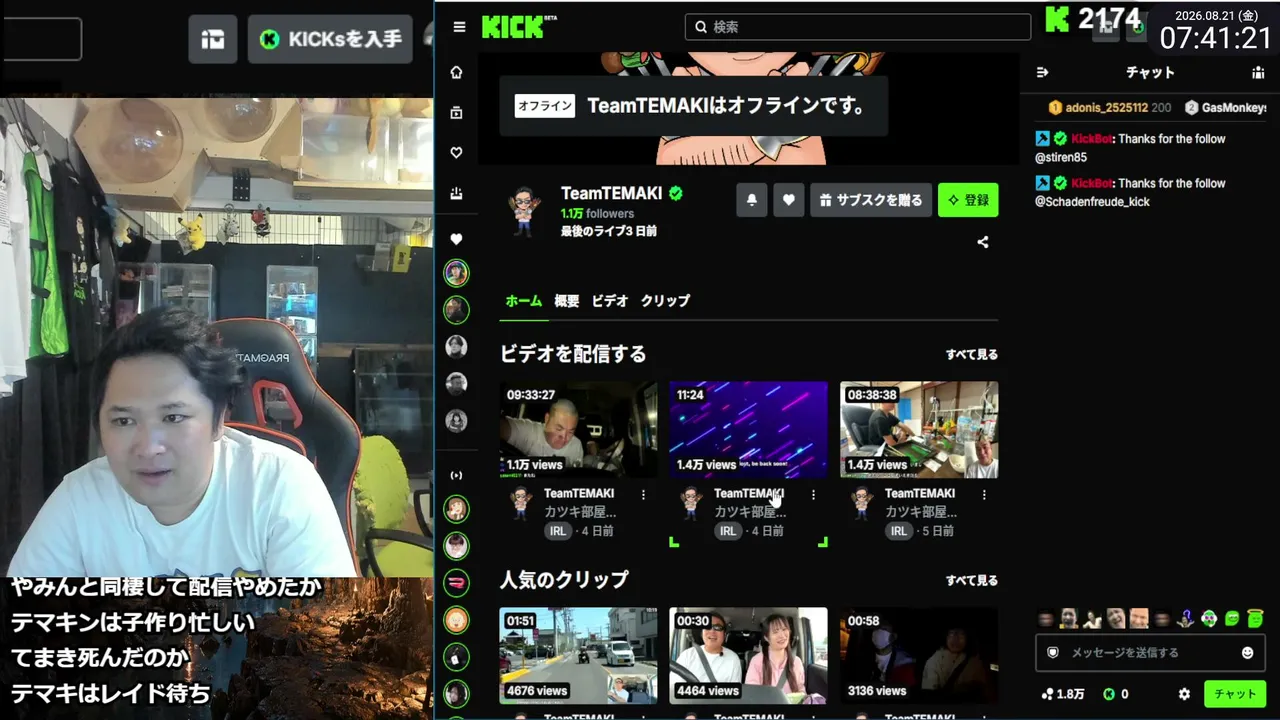Click IRL tag under the 09:33:27 video
Screen dimensions: 1280x720
pos(558,531)
